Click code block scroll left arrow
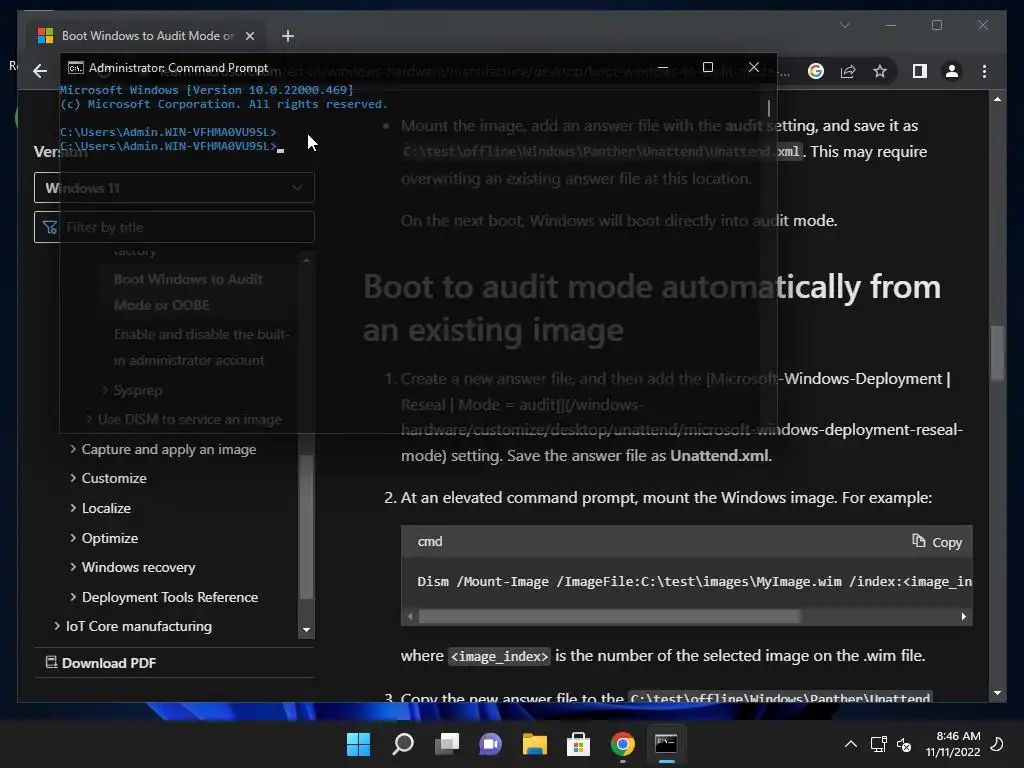Image resolution: width=1024 pixels, height=768 pixels. click(410, 616)
